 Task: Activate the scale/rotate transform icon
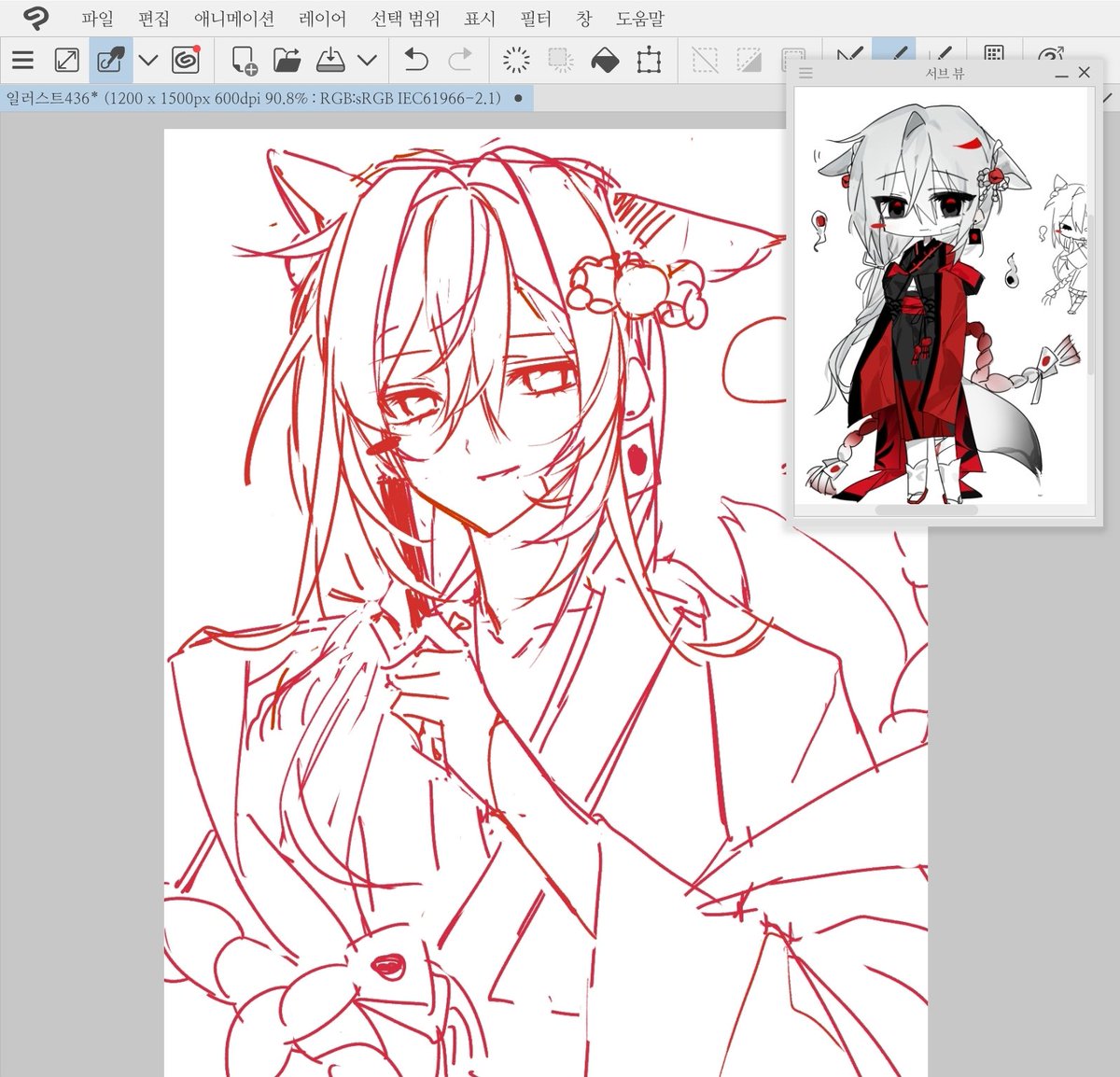point(649,61)
